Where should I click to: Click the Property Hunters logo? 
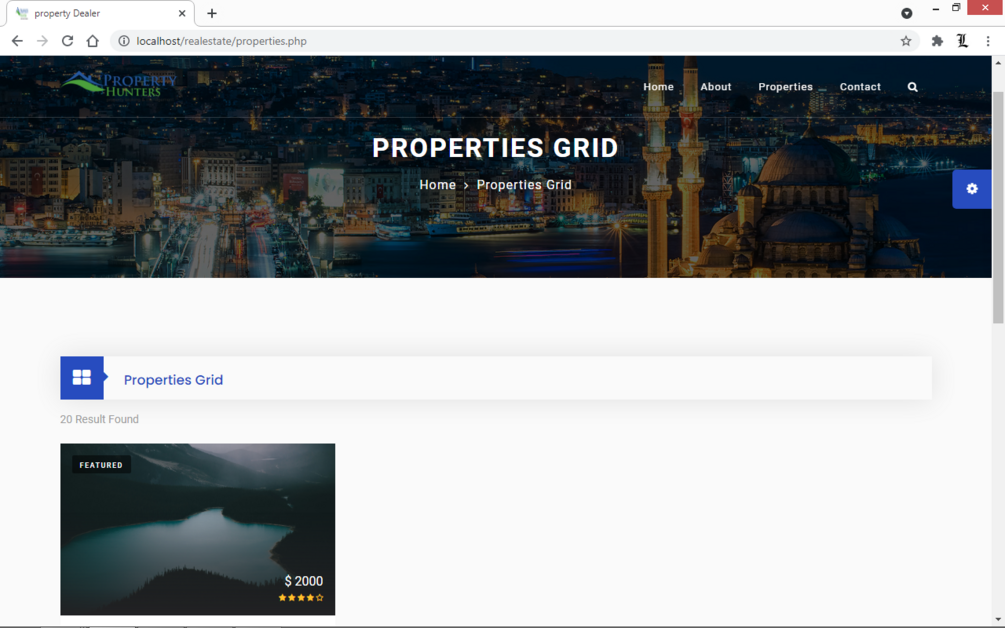point(119,84)
